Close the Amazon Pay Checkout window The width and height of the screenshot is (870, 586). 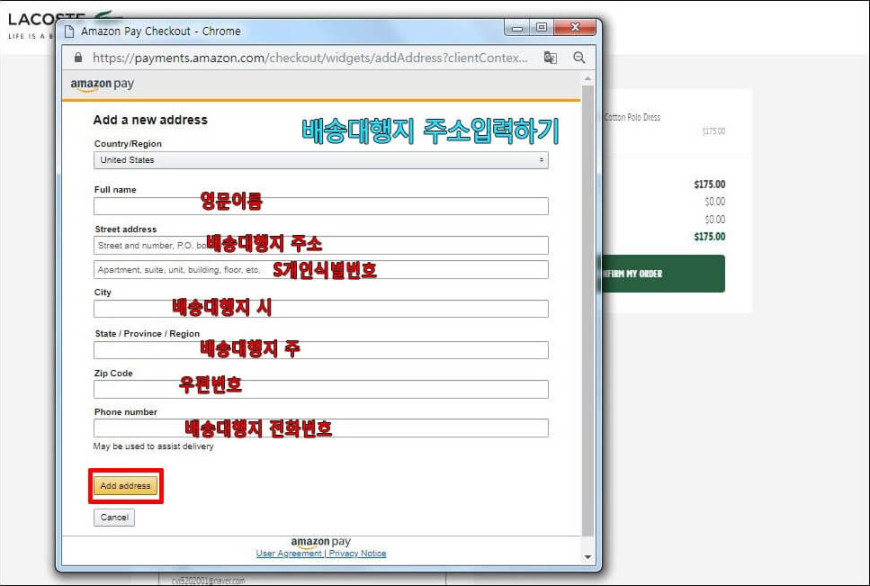pyautogui.click(x=575, y=27)
